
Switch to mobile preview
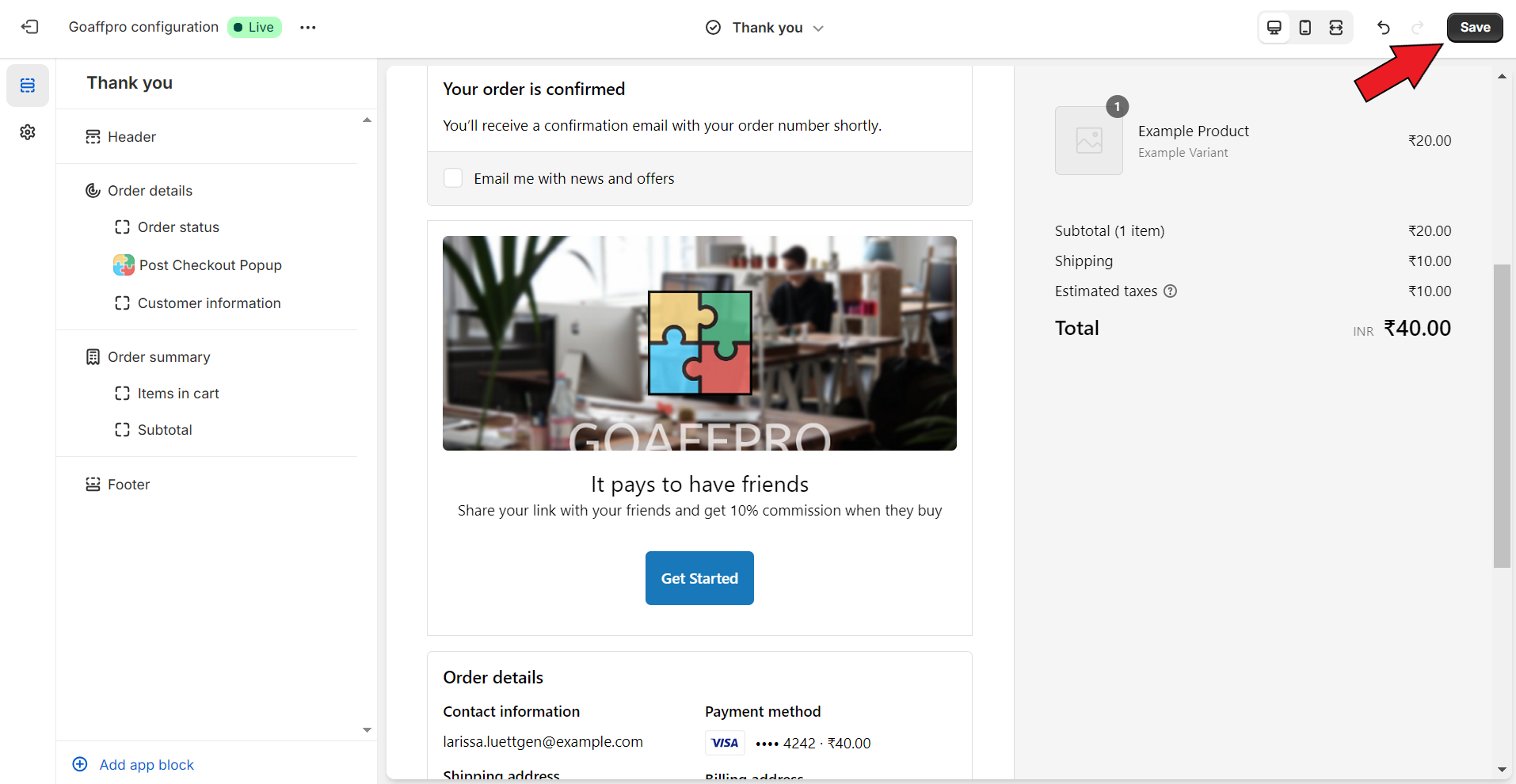(x=1305, y=28)
